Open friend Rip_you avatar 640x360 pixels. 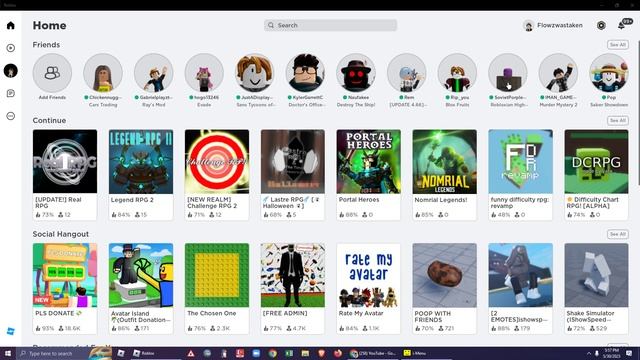(457, 73)
